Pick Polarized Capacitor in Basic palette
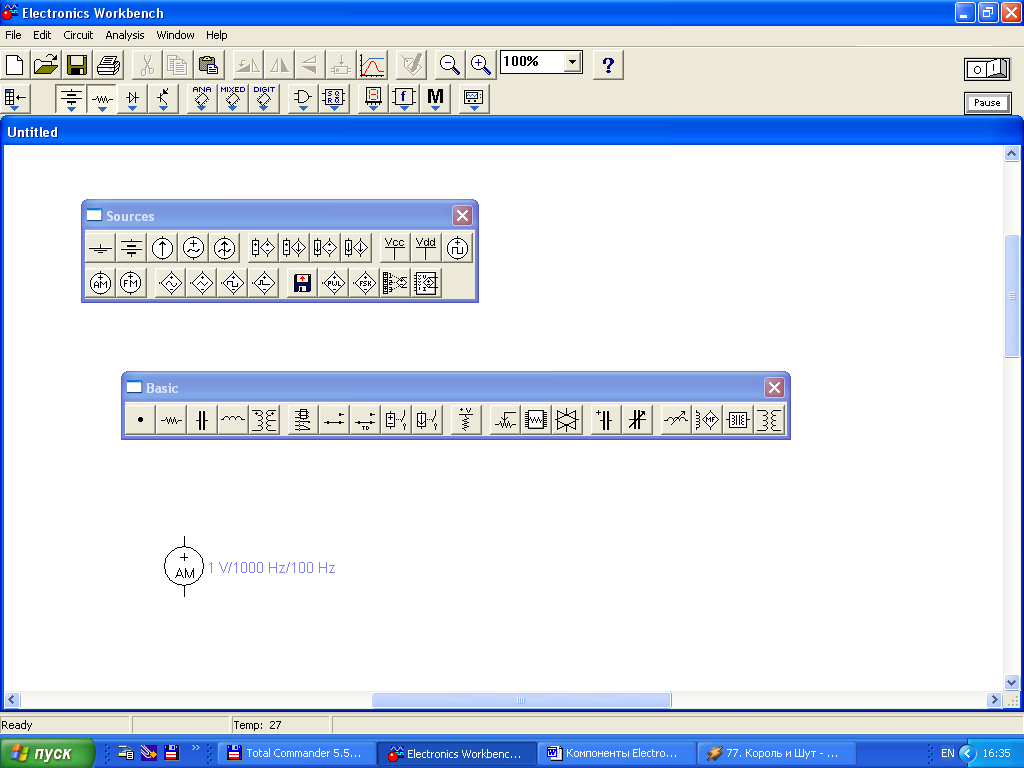The height and width of the screenshot is (768, 1024). click(x=605, y=420)
